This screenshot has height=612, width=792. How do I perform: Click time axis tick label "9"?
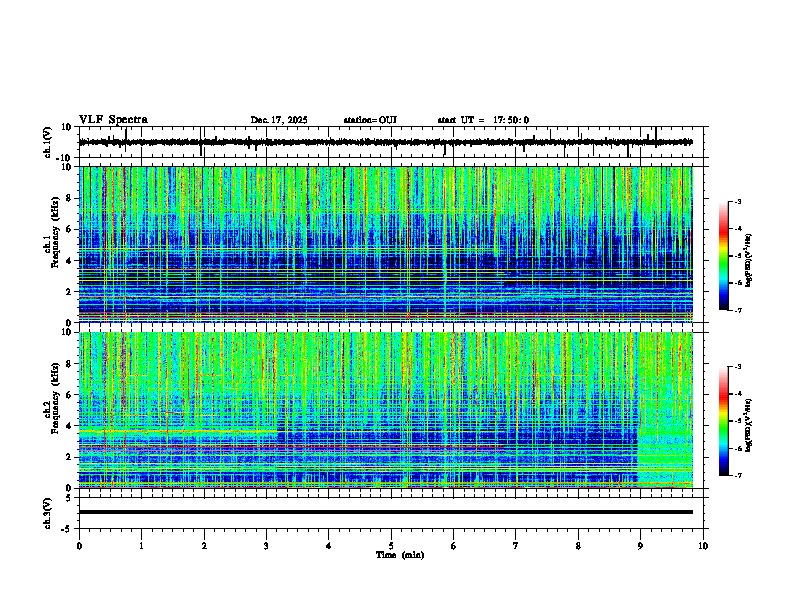[x=640, y=546]
